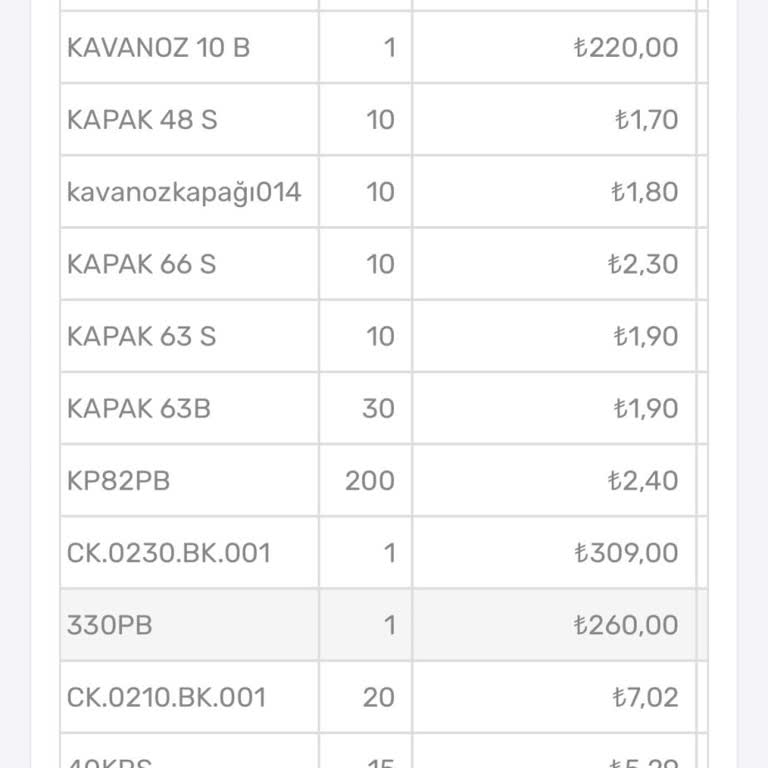Click the ₺1,80 price cell

tap(554, 192)
